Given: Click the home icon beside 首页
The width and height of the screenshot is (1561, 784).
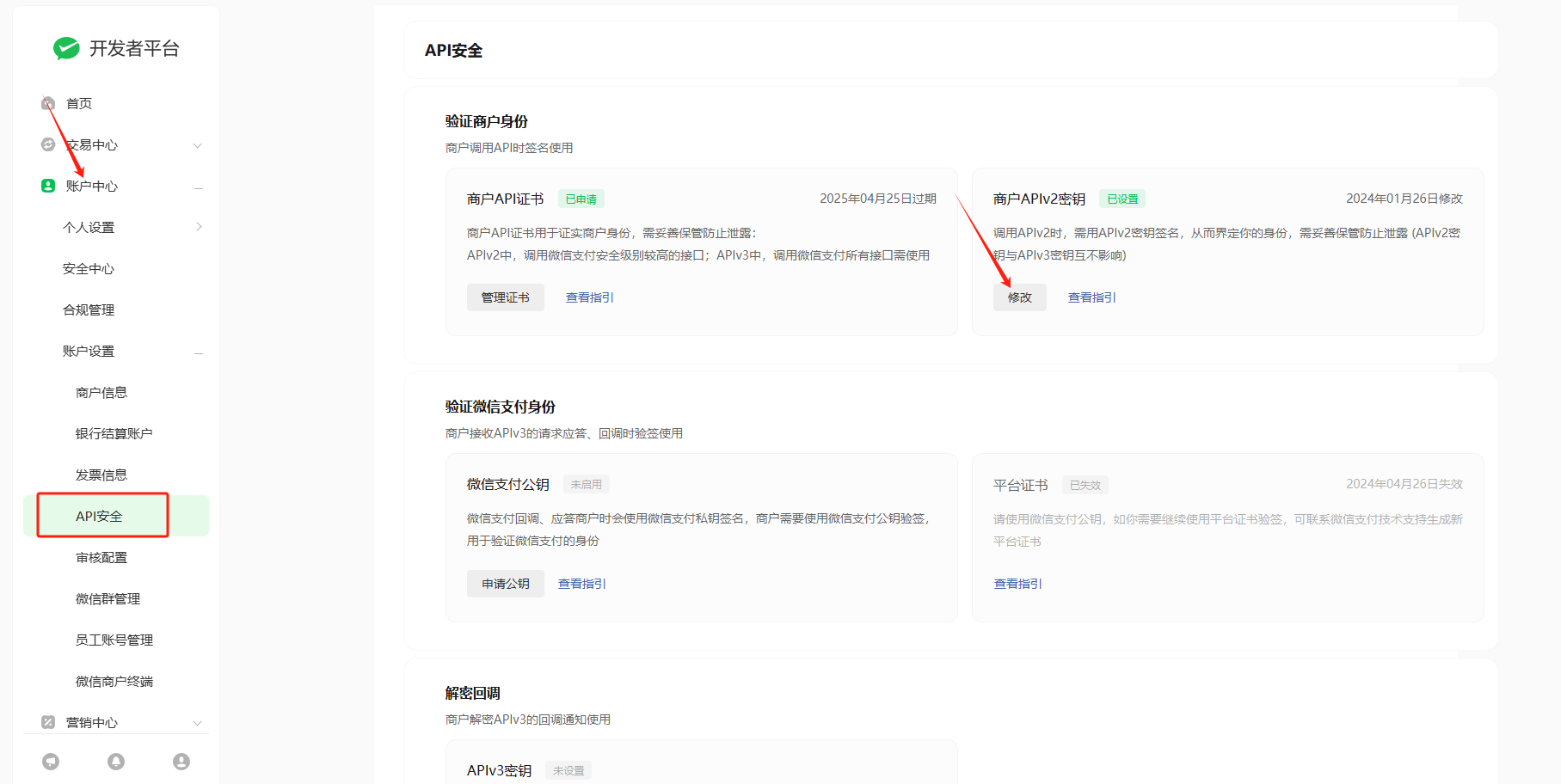Looking at the screenshot, I should coord(48,103).
